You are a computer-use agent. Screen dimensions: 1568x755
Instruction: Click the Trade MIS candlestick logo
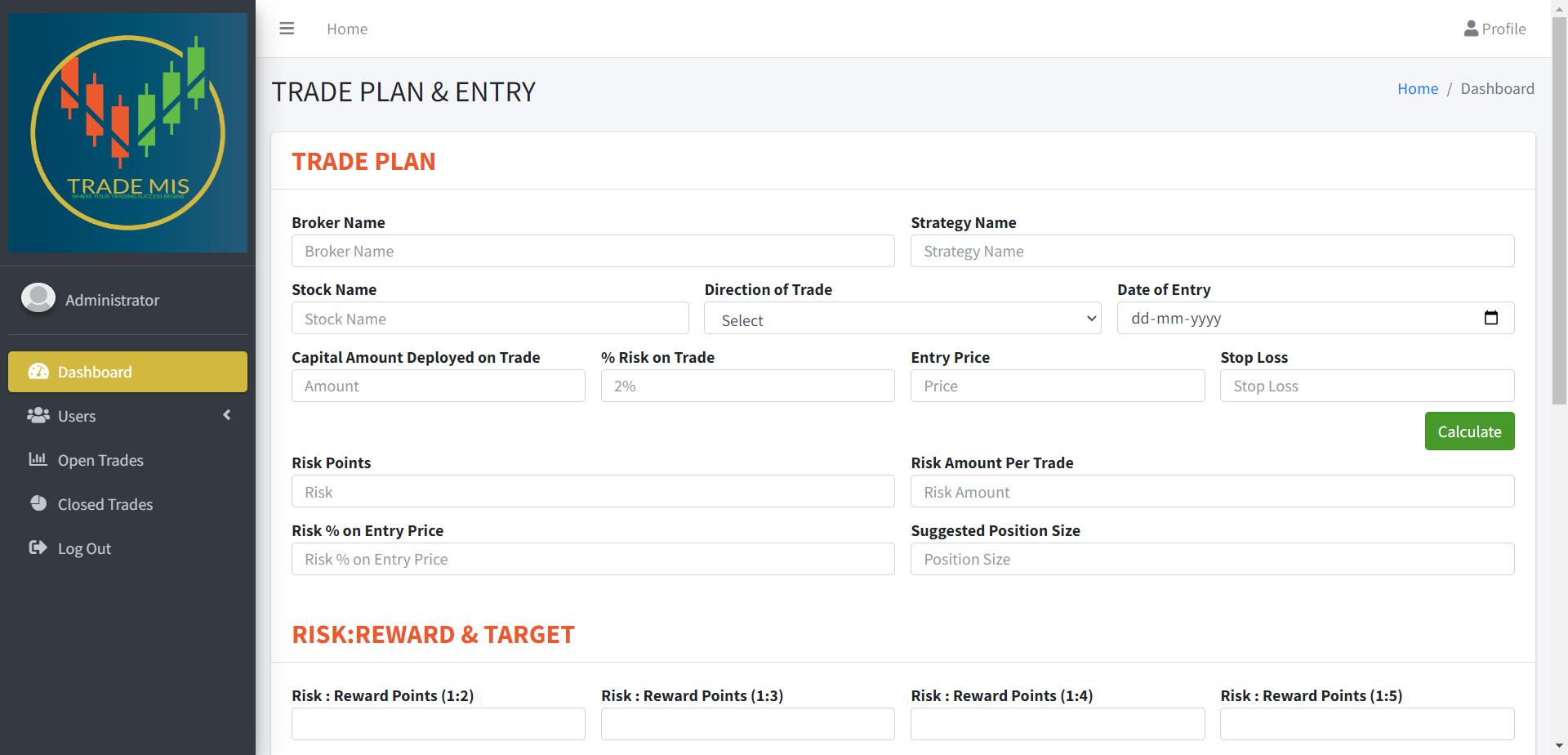tap(127, 132)
